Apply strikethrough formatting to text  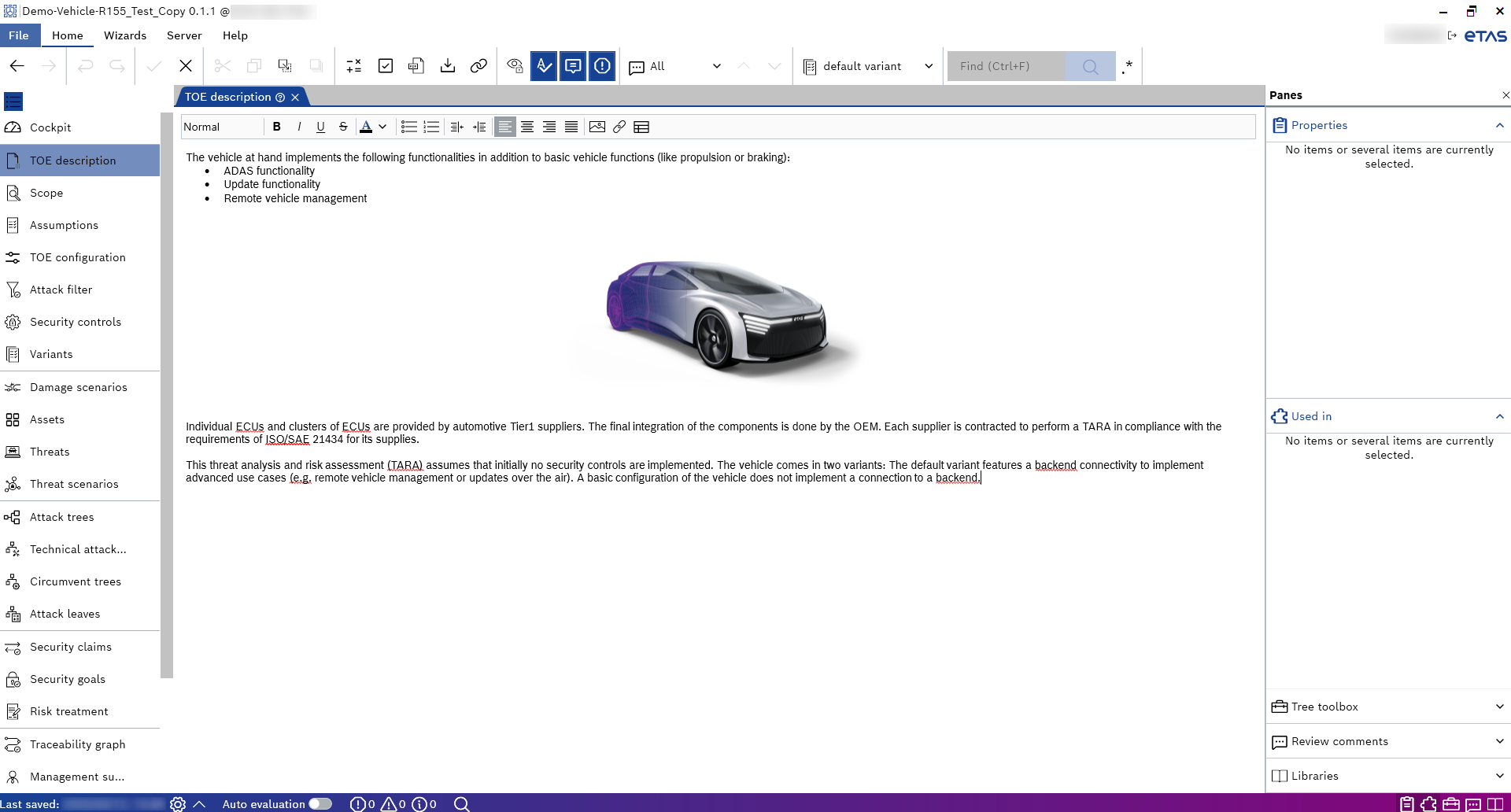tap(343, 127)
